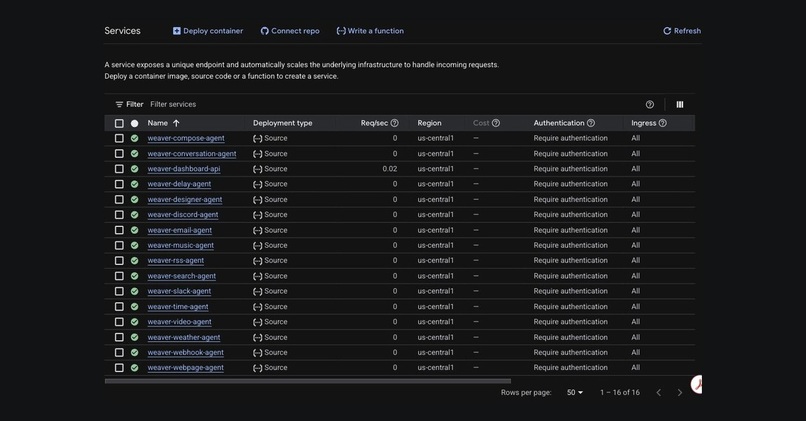The image size is (806, 421).
Task: Select the weaver-rss-agent checkbox
Action: [x=119, y=261]
